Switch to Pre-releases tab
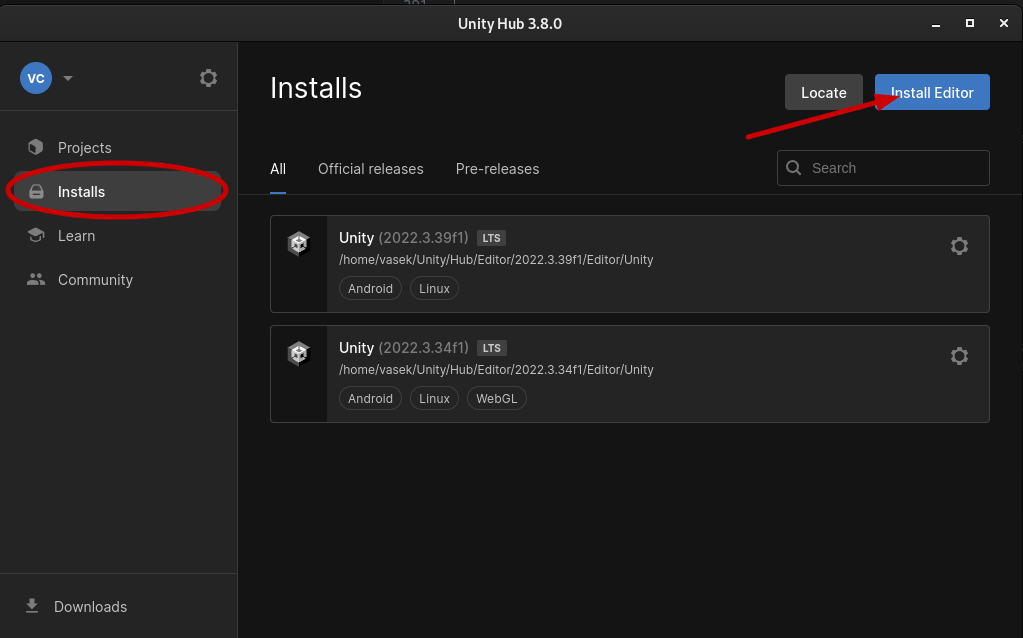Viewport: 1023px width, 638px height. point(497,169)
